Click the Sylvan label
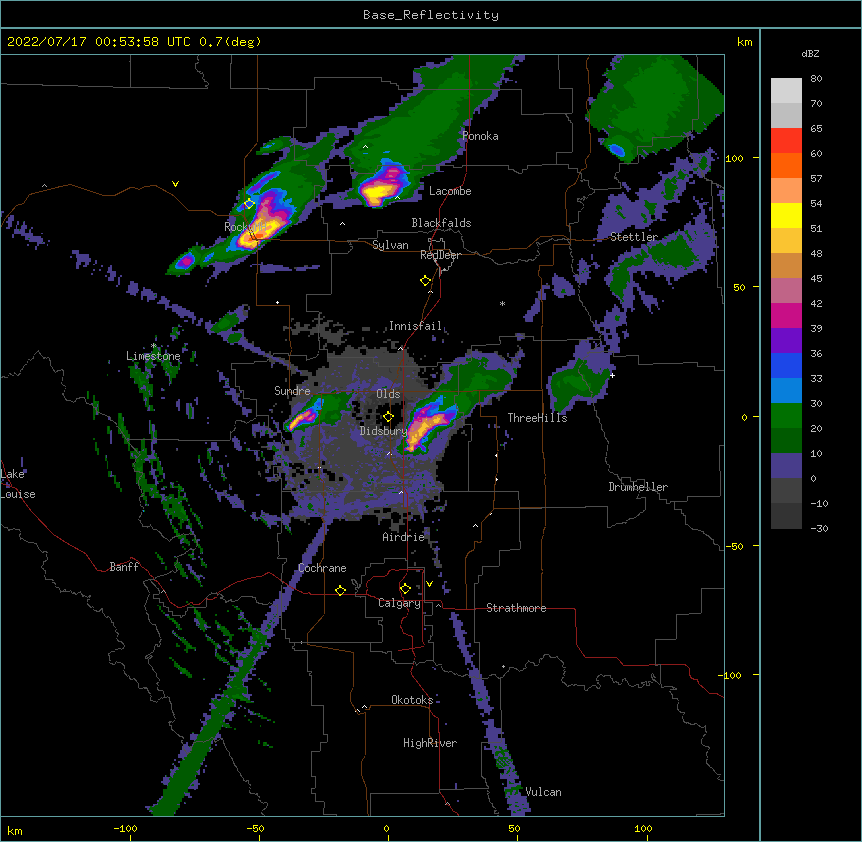 point(390,245)
